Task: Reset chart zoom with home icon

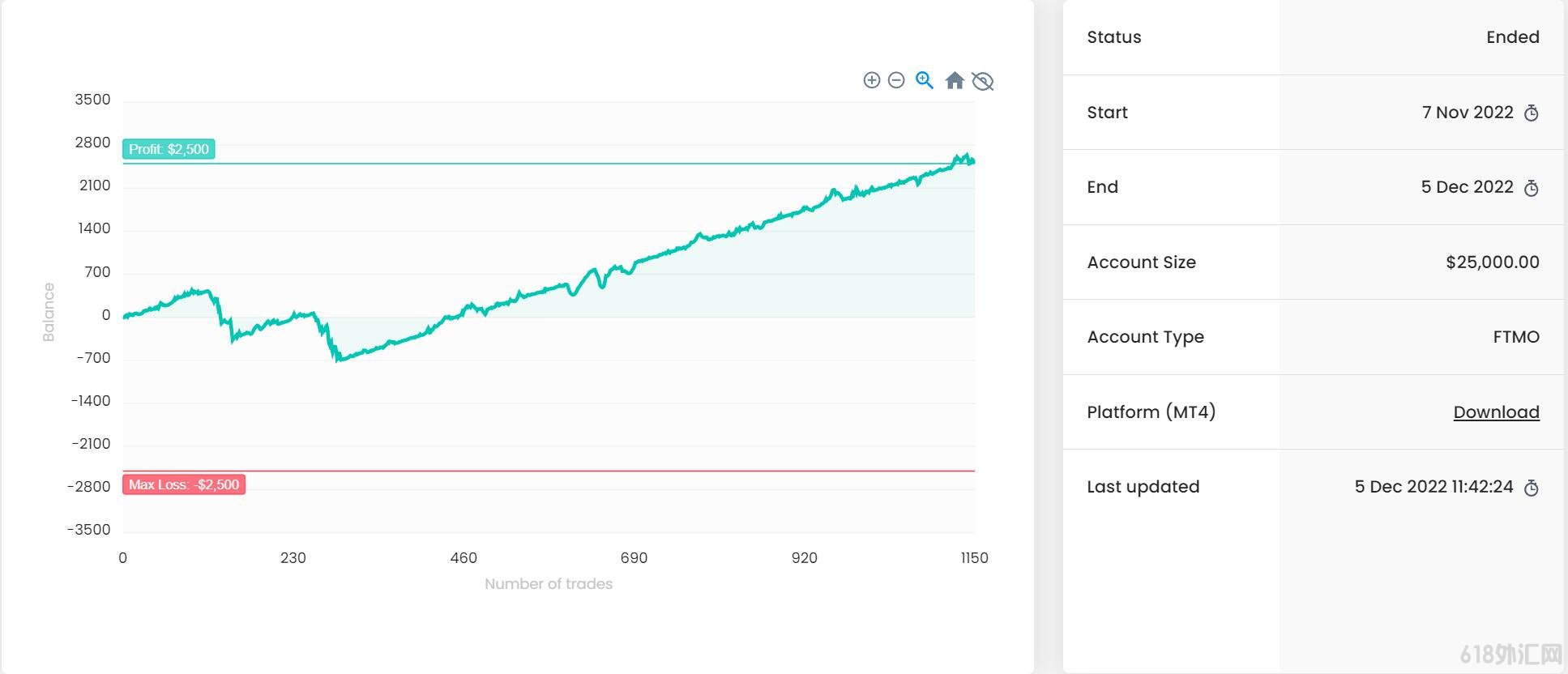Action: click(x=955, y=80)
